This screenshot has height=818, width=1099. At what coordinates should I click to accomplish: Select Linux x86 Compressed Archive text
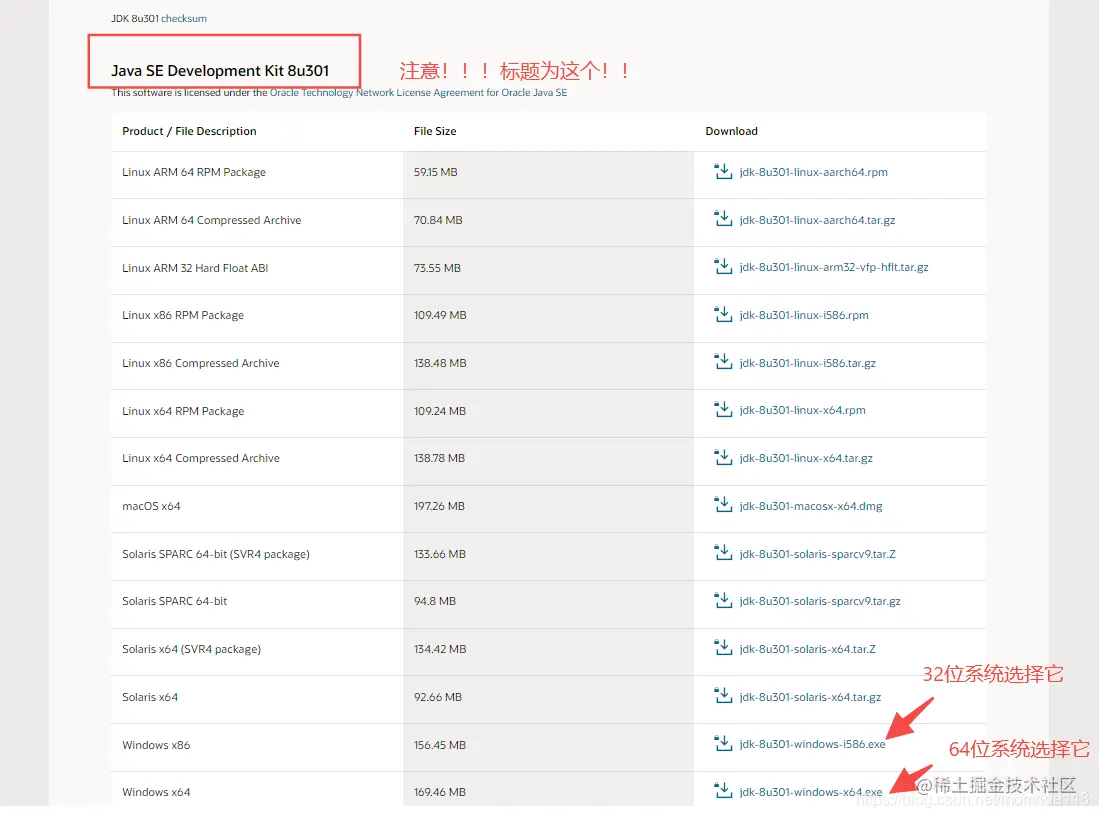point(200,363)
